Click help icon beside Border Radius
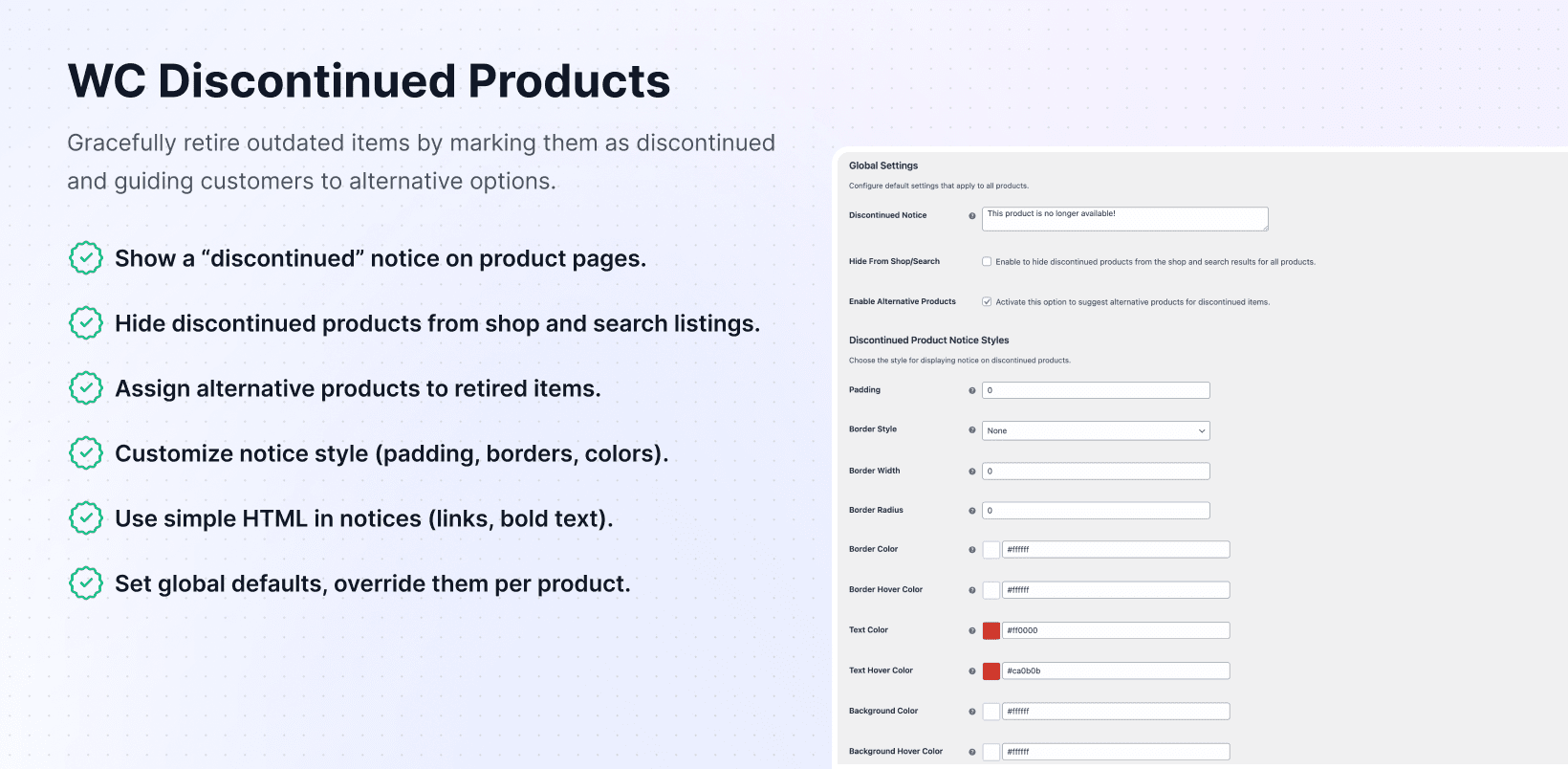1568x769 pixels. [972, 511]
